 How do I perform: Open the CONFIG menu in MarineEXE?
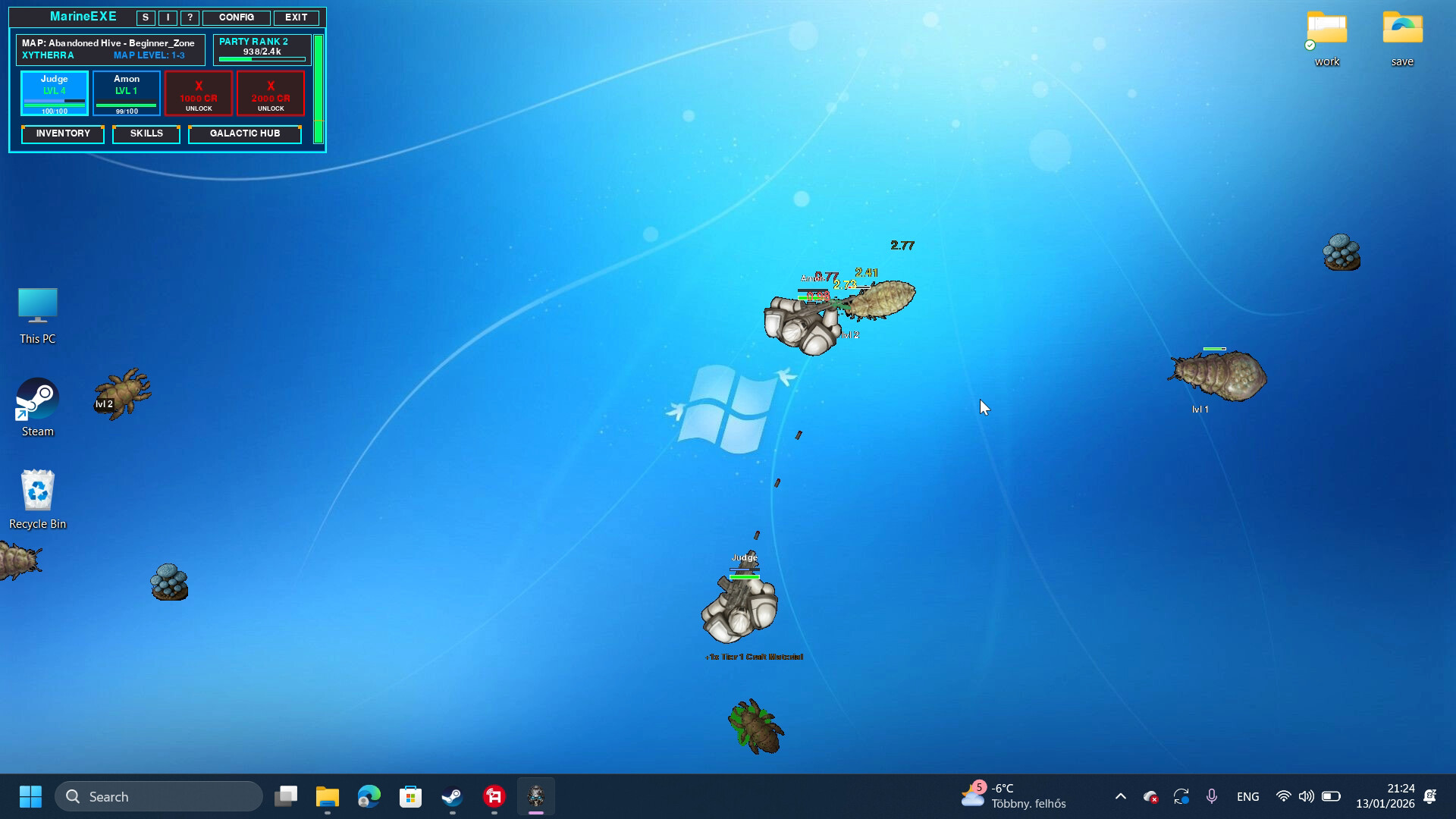coord(236,17)
